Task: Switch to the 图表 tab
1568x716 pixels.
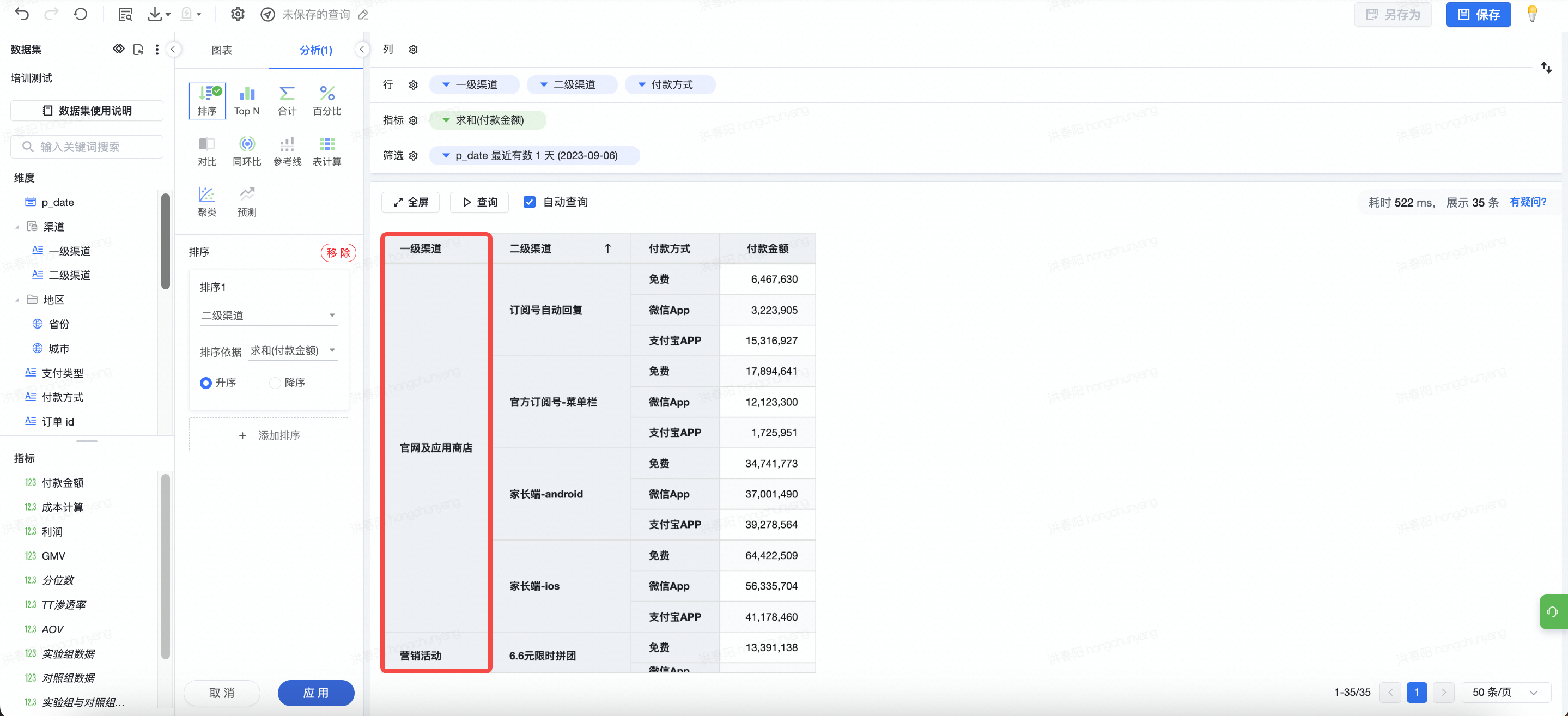Action: pos(222,51)
